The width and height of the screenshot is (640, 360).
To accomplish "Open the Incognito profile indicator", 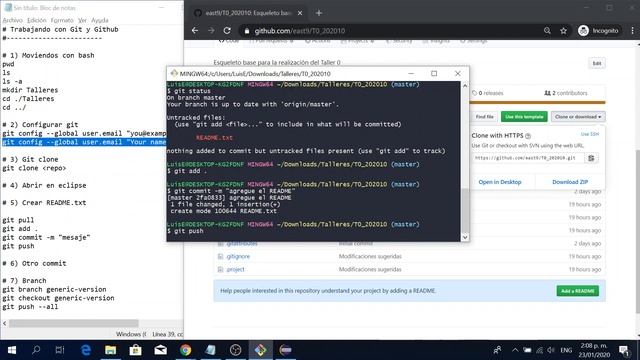I will [598, 31].
